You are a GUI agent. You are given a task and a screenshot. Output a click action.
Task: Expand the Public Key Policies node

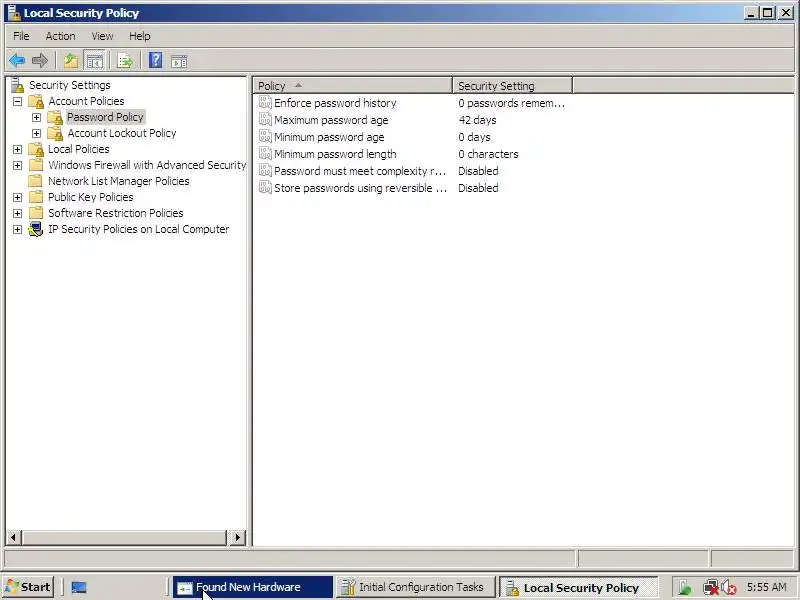17,197
